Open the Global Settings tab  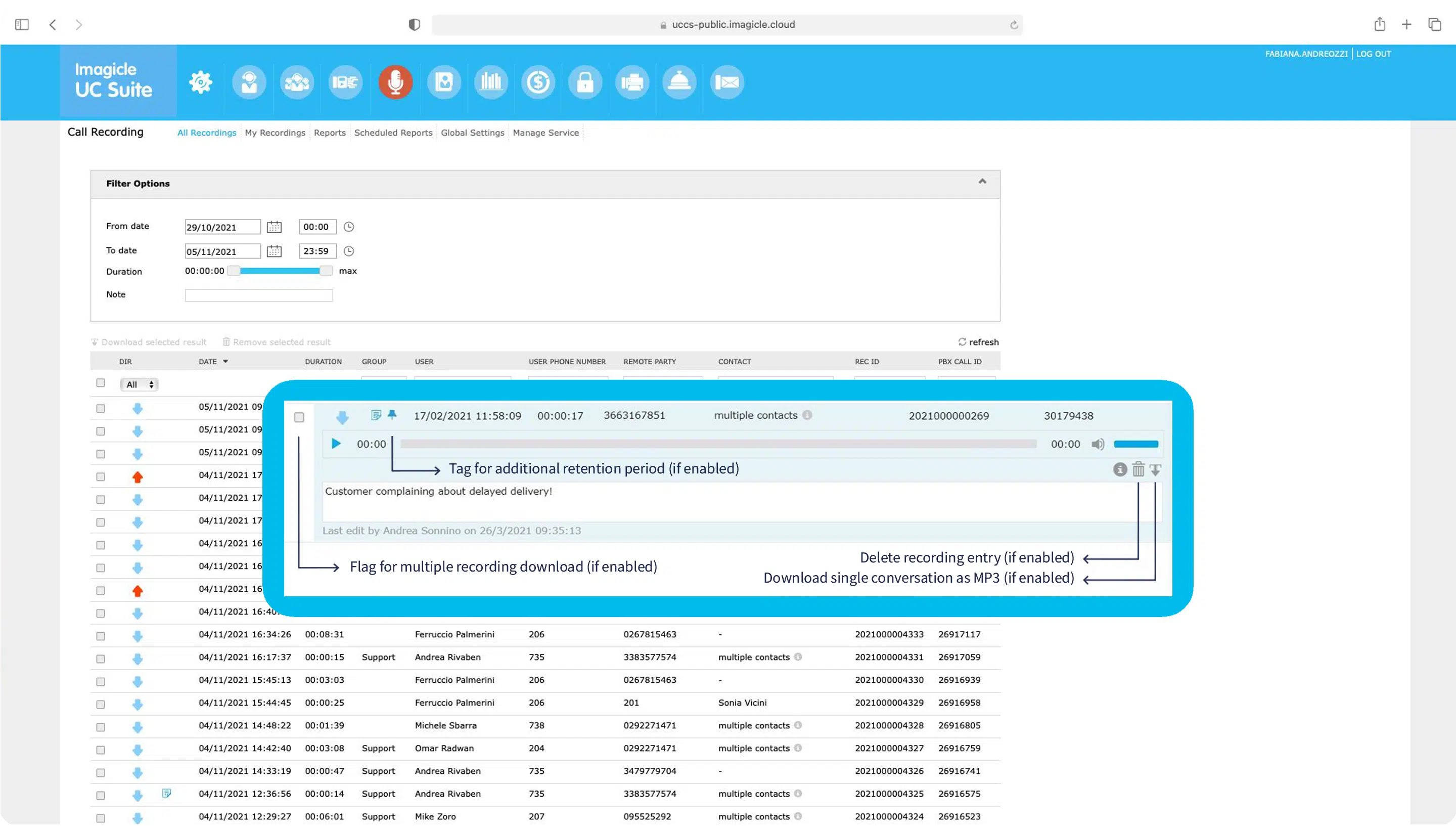click(x=472, y=133)
